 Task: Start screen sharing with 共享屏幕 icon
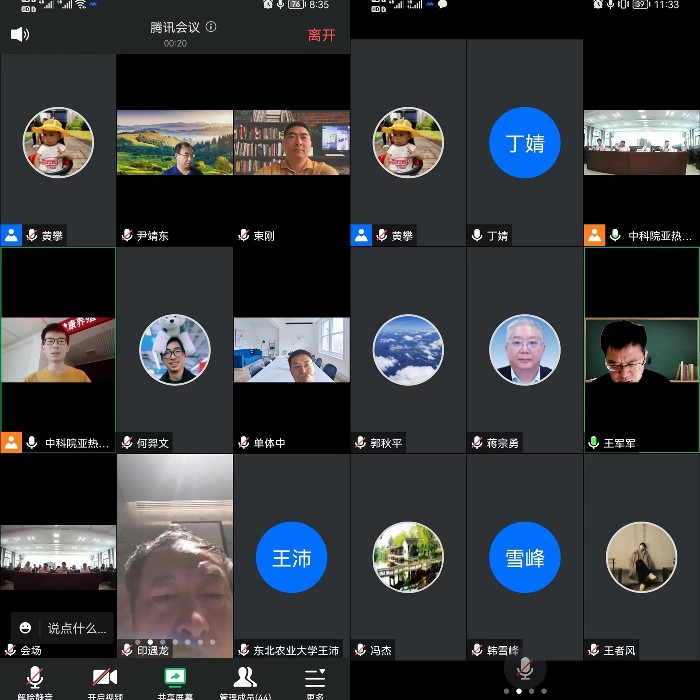(x=175, y=680)
